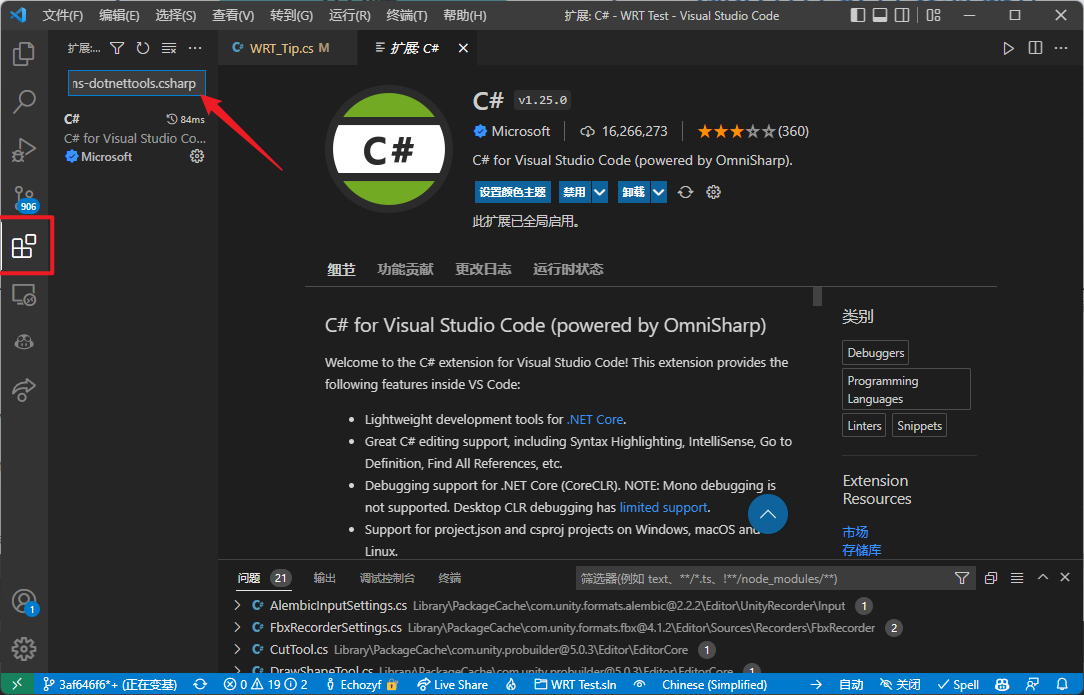Click the blue scroll-to-top round button

pos(767,514)
